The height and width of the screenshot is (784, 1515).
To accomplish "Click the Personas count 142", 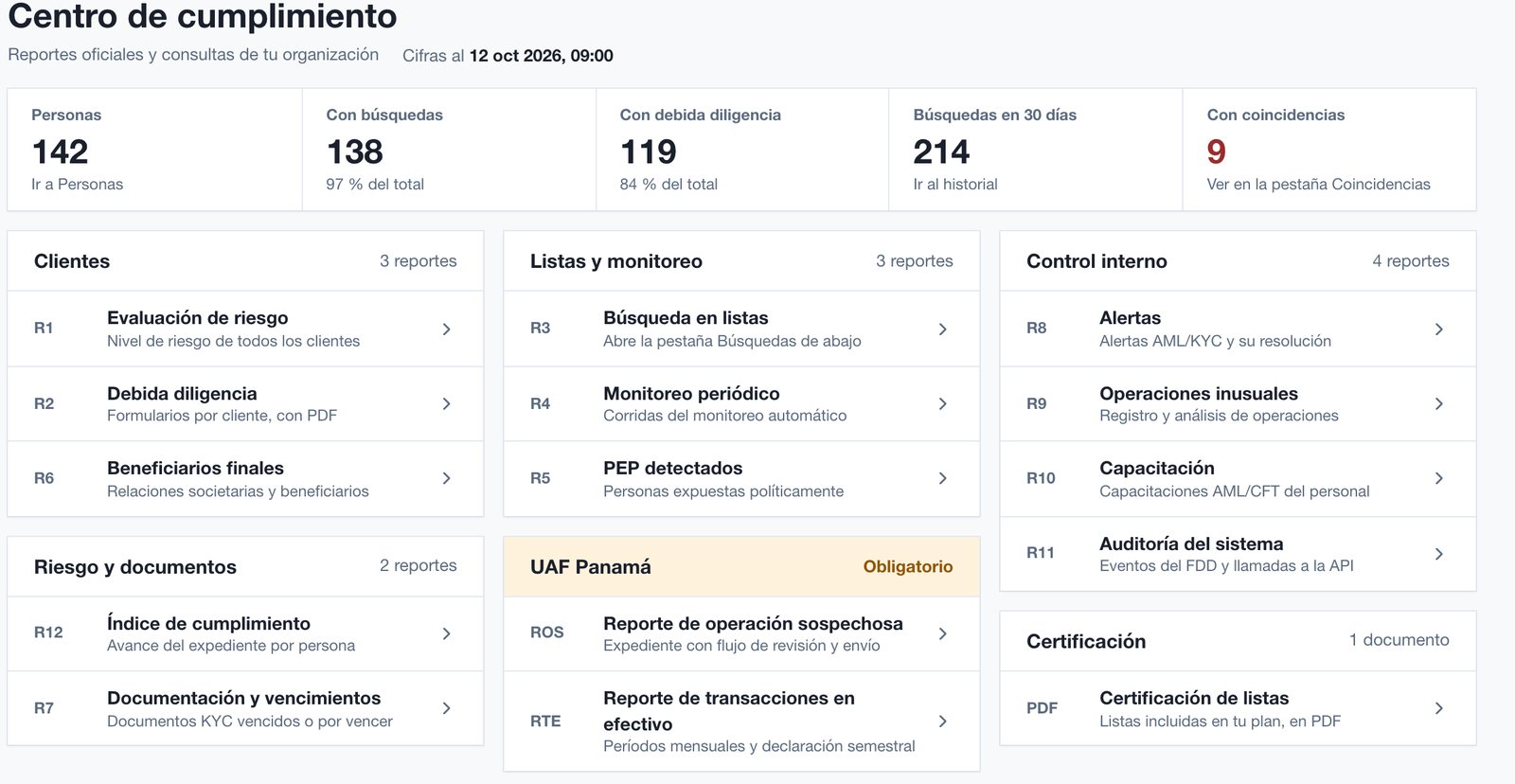I will tap(60, 151).
